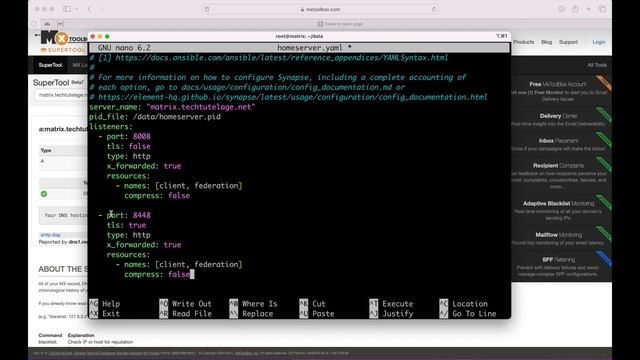The height and width of the screenshot is (360, 640).
Task: Open Support menu on MxToolbox
Action: [x=568, y=42]
